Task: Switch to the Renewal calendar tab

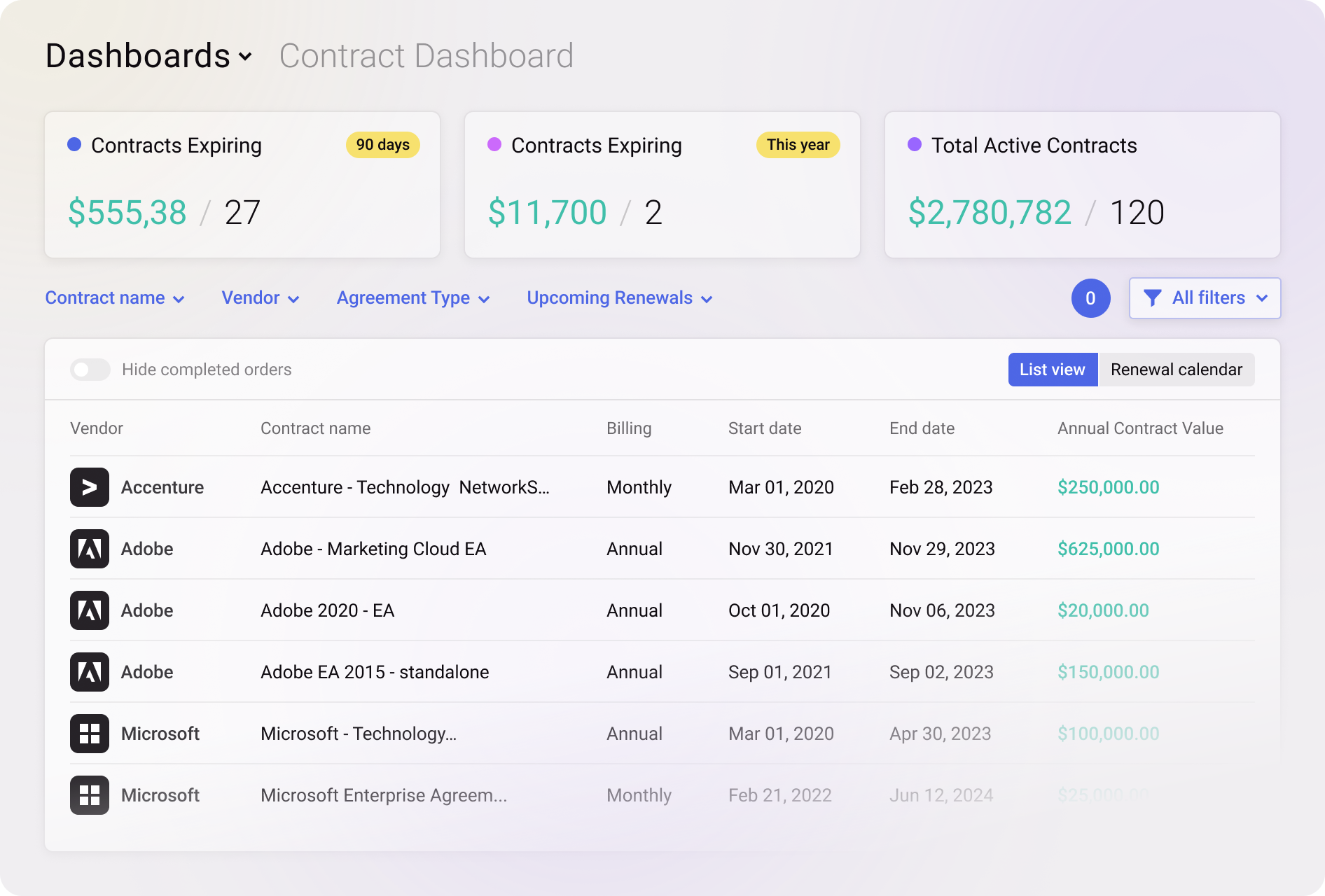Action: pos(1177,370)
